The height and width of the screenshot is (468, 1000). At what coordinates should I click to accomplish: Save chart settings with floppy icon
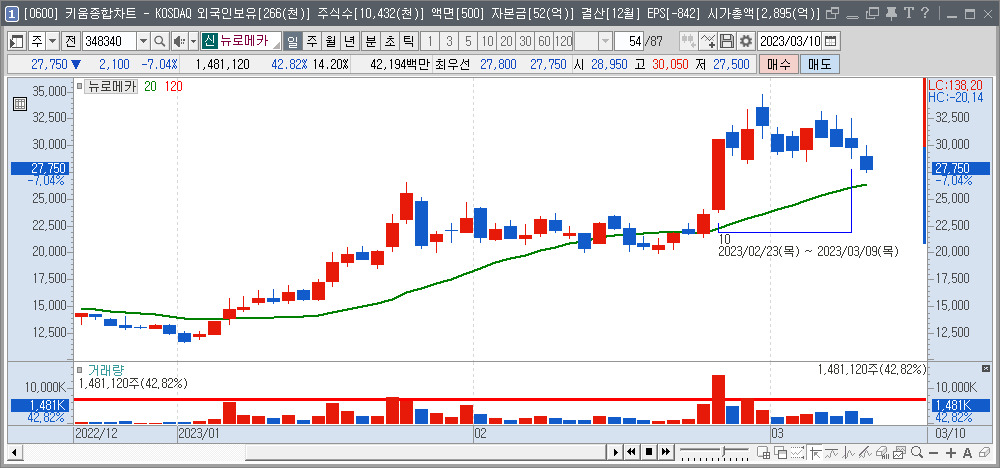point(726,41)
